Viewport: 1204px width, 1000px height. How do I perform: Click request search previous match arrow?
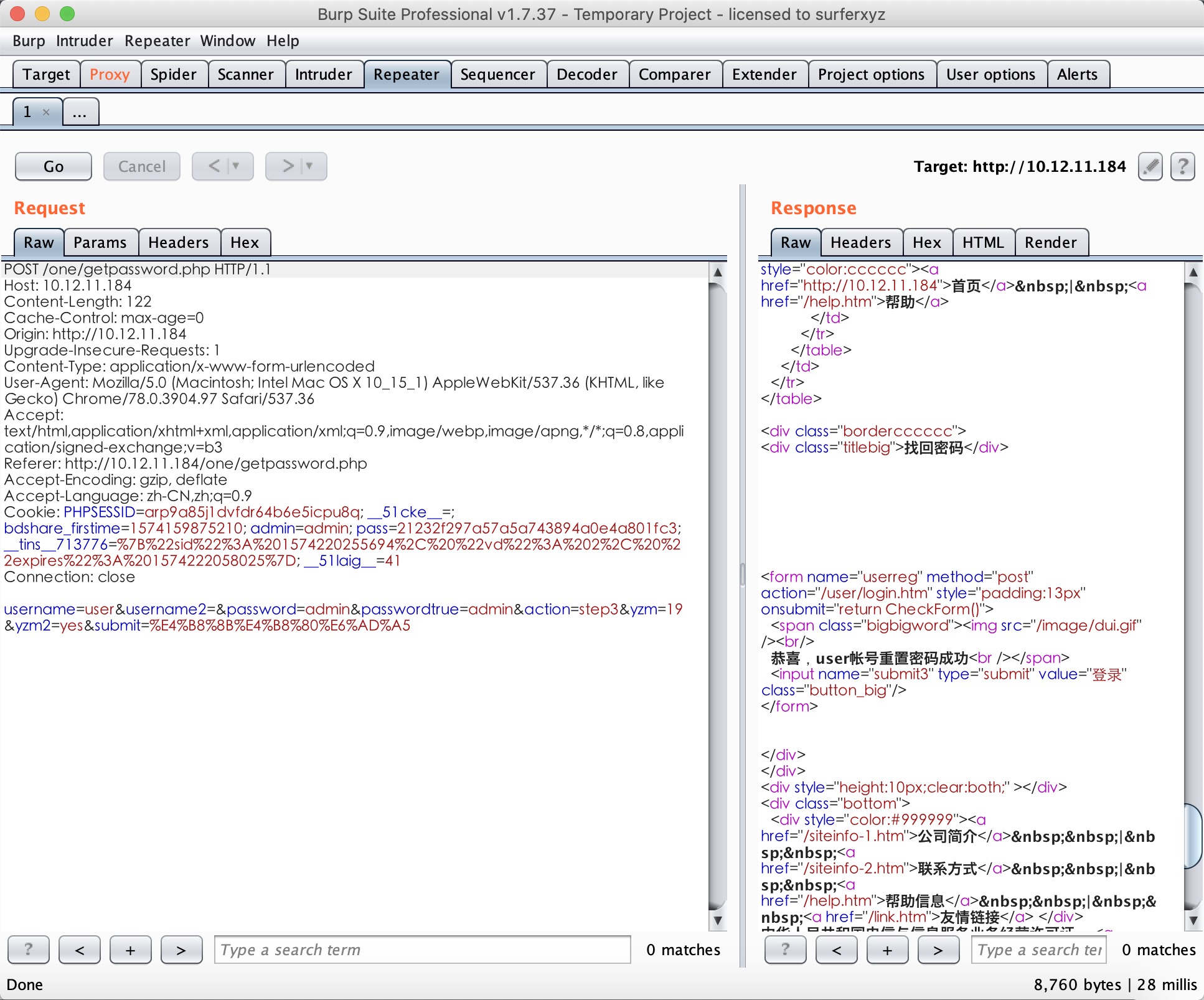click(x=79, y=950)
